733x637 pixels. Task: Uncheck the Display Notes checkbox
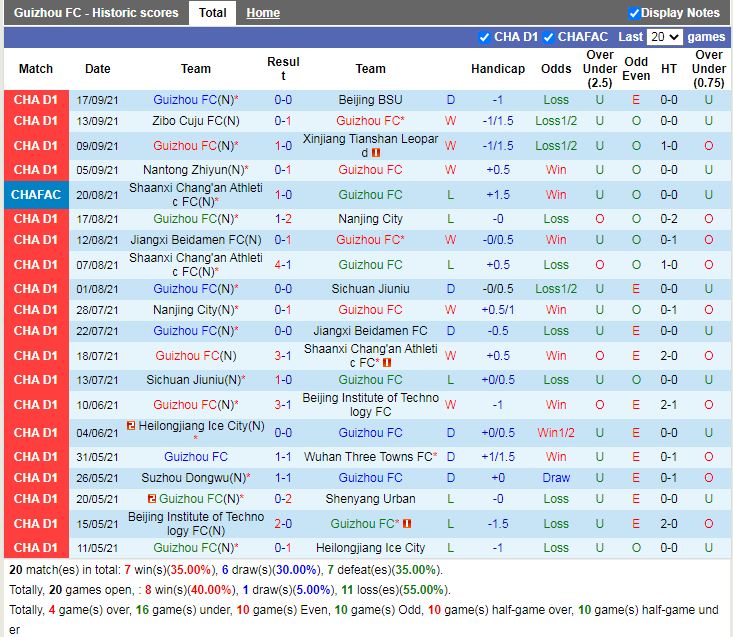[x=634, y=13]
